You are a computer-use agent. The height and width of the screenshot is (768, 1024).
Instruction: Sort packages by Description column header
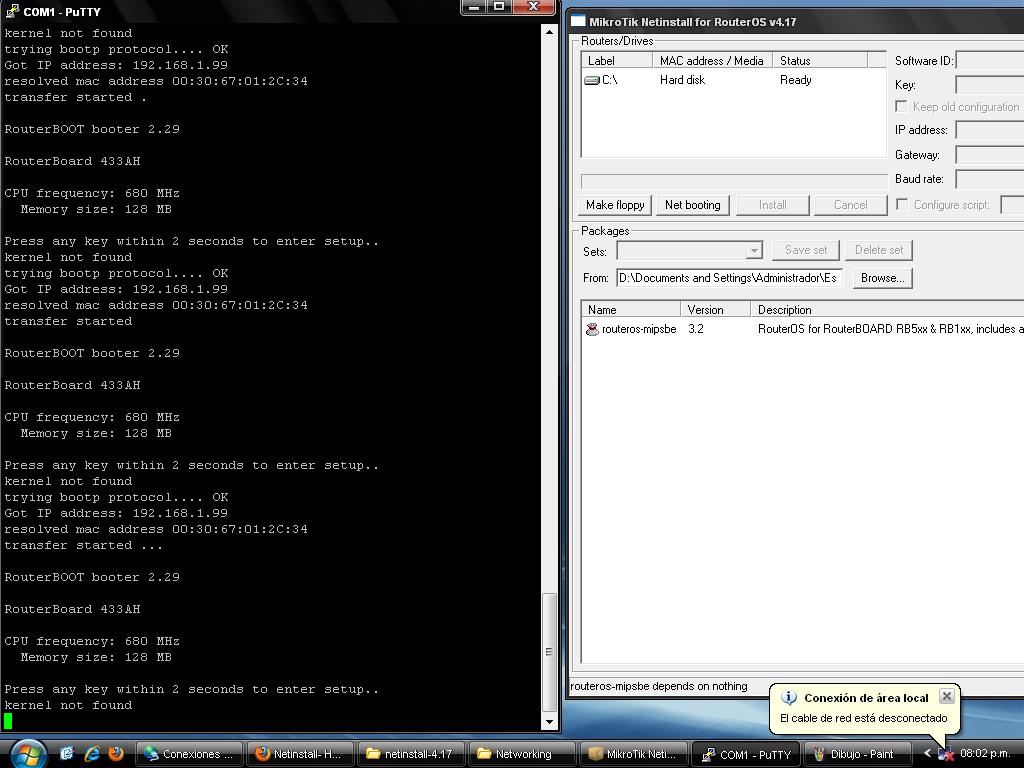(x=888, y=310)
